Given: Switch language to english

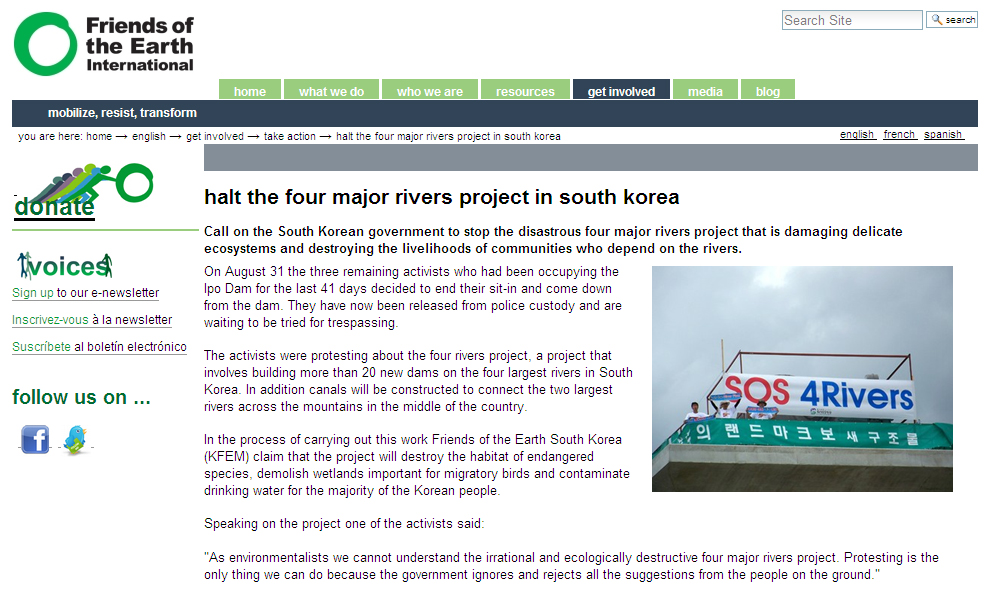Looking at the screenshot, I should point(857,134).
